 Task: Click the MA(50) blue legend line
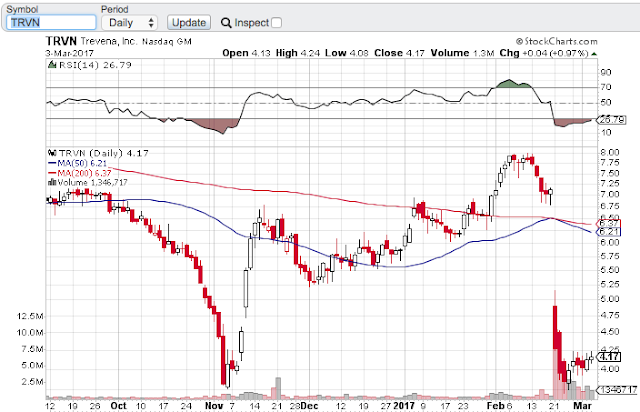(x=52, y=163)
